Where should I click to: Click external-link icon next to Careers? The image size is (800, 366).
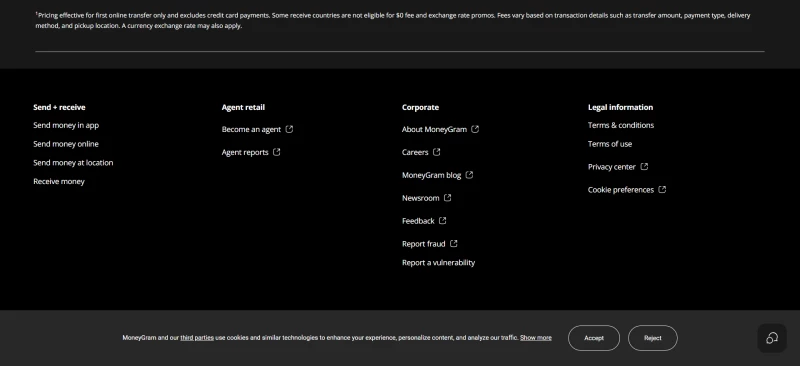click(x=437, y=152)
